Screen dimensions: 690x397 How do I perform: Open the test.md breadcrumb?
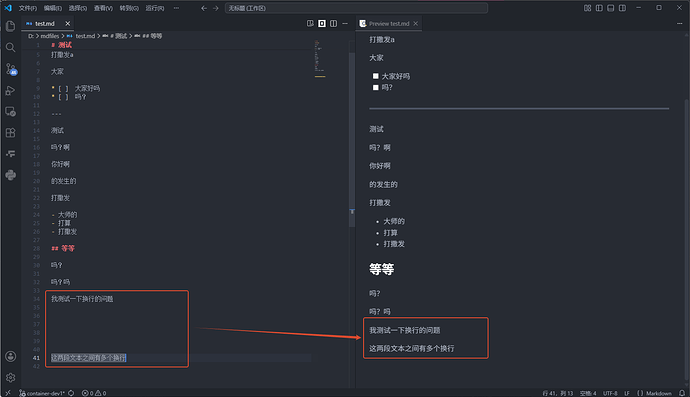click(x=81, y=36)
